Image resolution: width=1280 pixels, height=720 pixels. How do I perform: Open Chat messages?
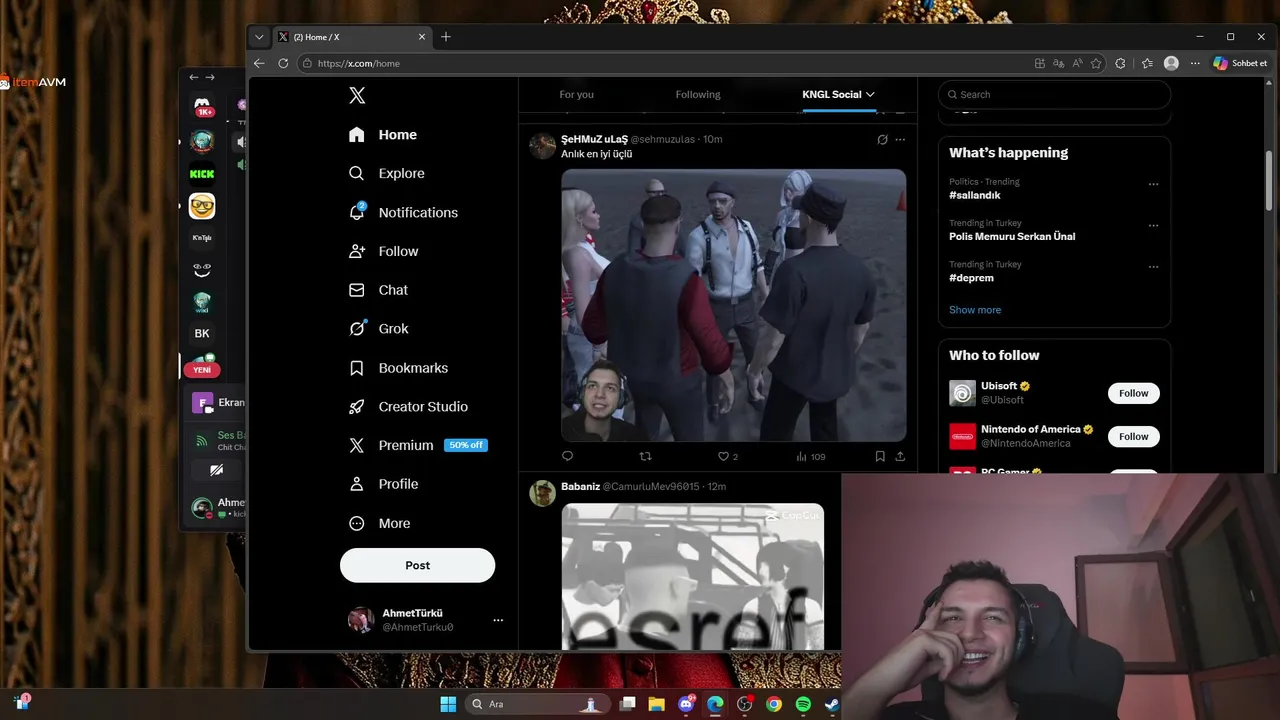tap(378, 290)
